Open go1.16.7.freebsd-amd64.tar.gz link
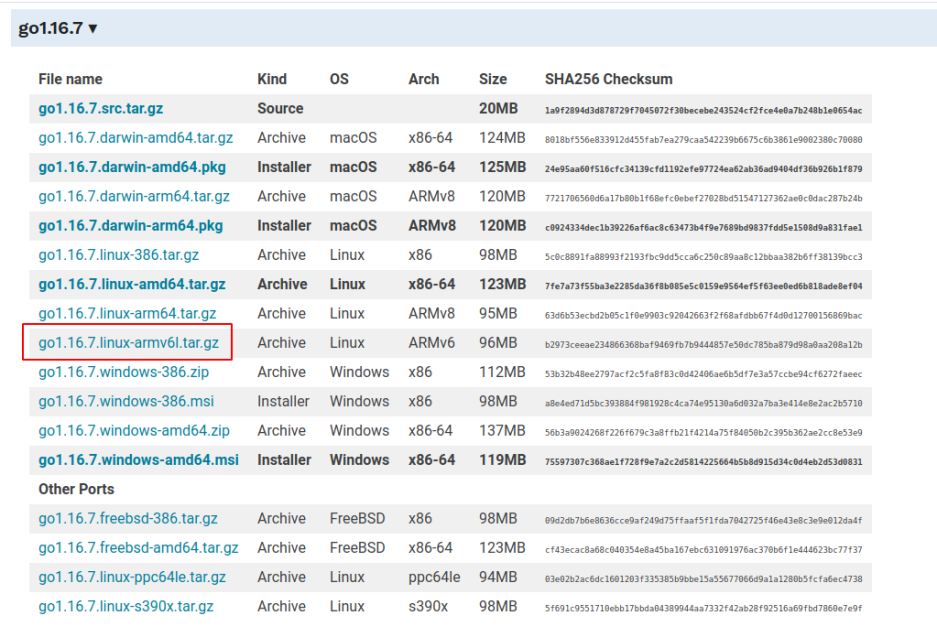Image resolution: width=937 pixels, height=637 pixels. (x=138, y=548)
